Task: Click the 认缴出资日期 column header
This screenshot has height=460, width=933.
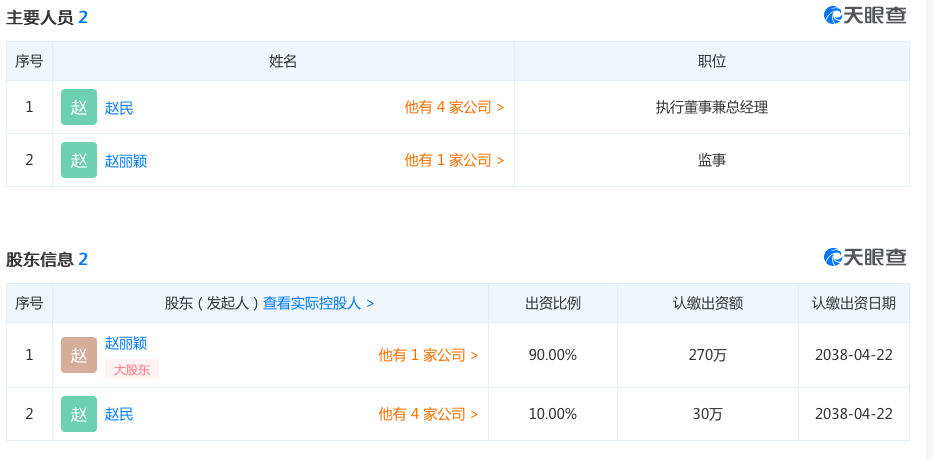Action: tap(853, 303)
